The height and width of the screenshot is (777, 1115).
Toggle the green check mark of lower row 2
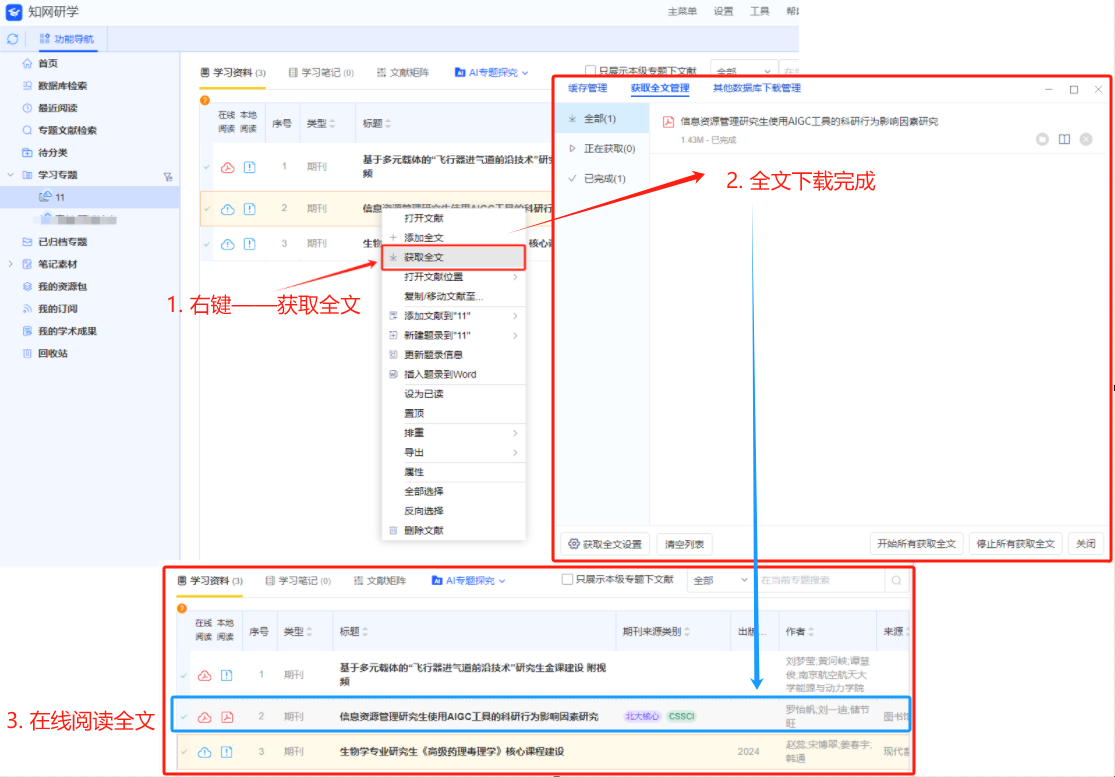pos(184,717)
